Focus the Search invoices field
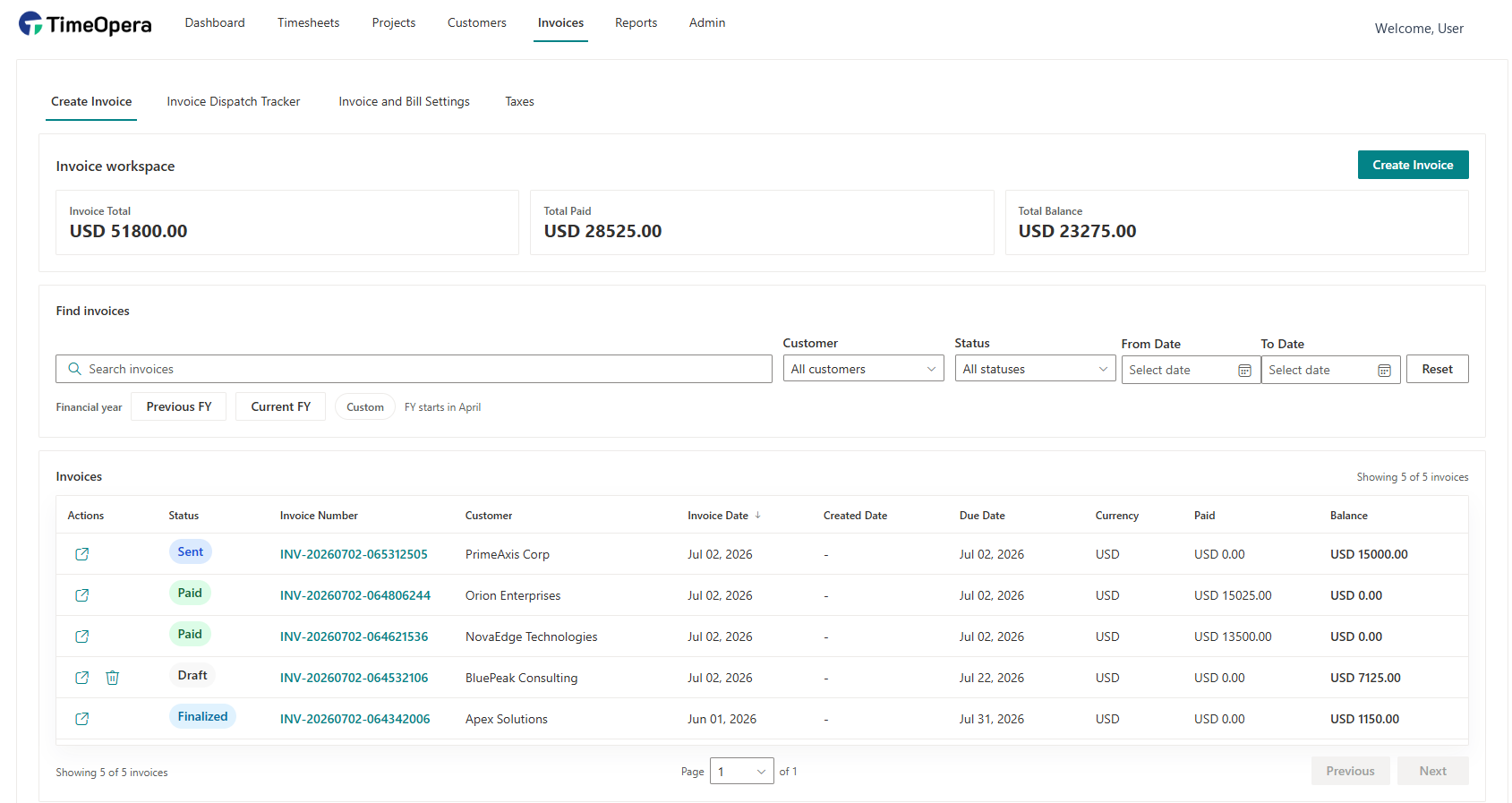The height and width of the screenshot is (803, 1512). coord(414,369)
